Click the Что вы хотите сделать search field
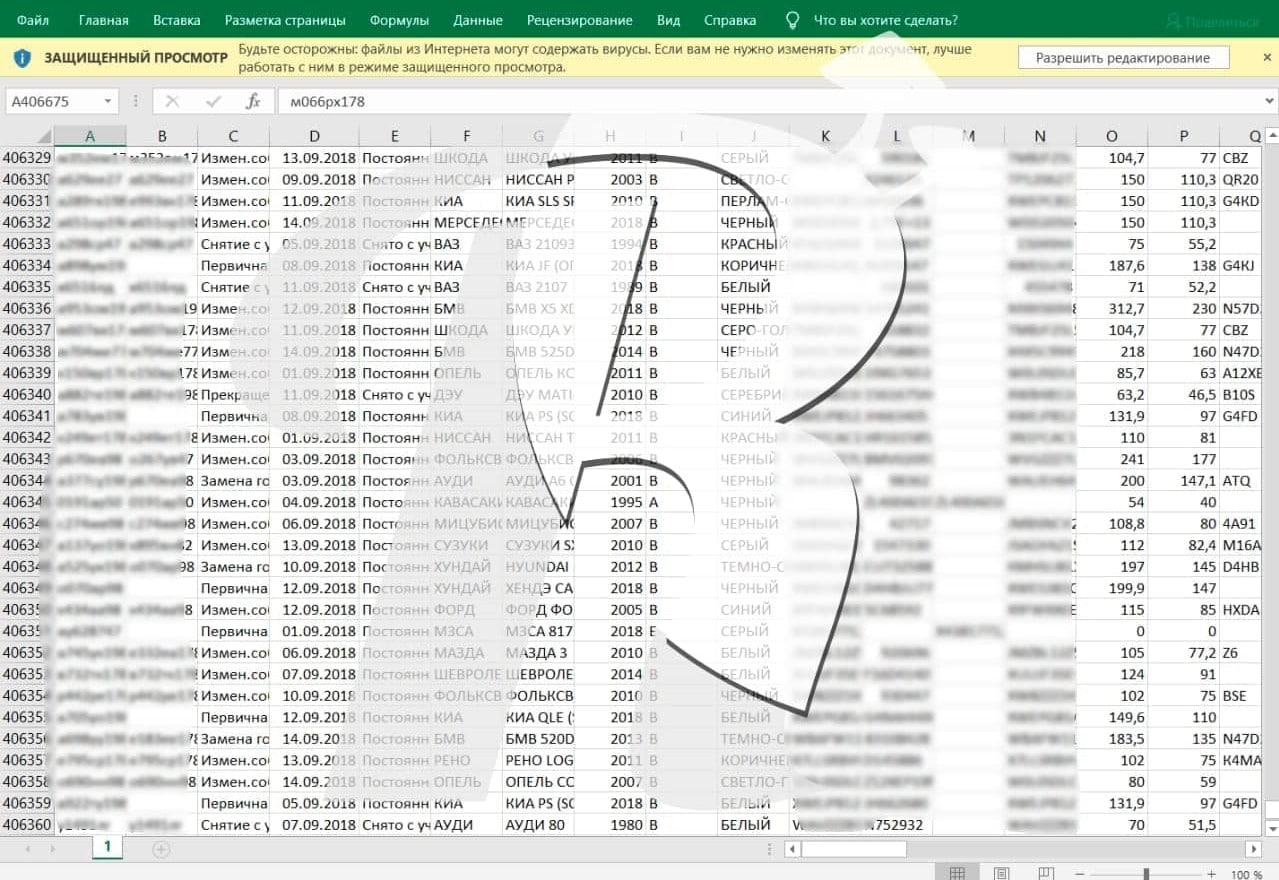This screenshot has width=1279, height=880. (885, 20)
